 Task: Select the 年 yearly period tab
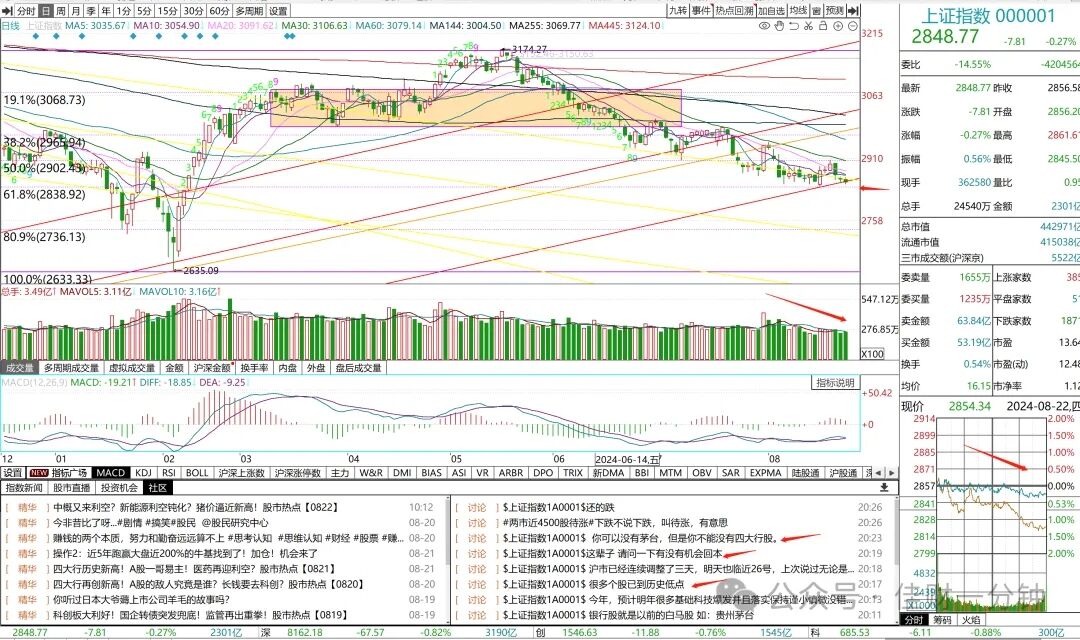(106, 11)
